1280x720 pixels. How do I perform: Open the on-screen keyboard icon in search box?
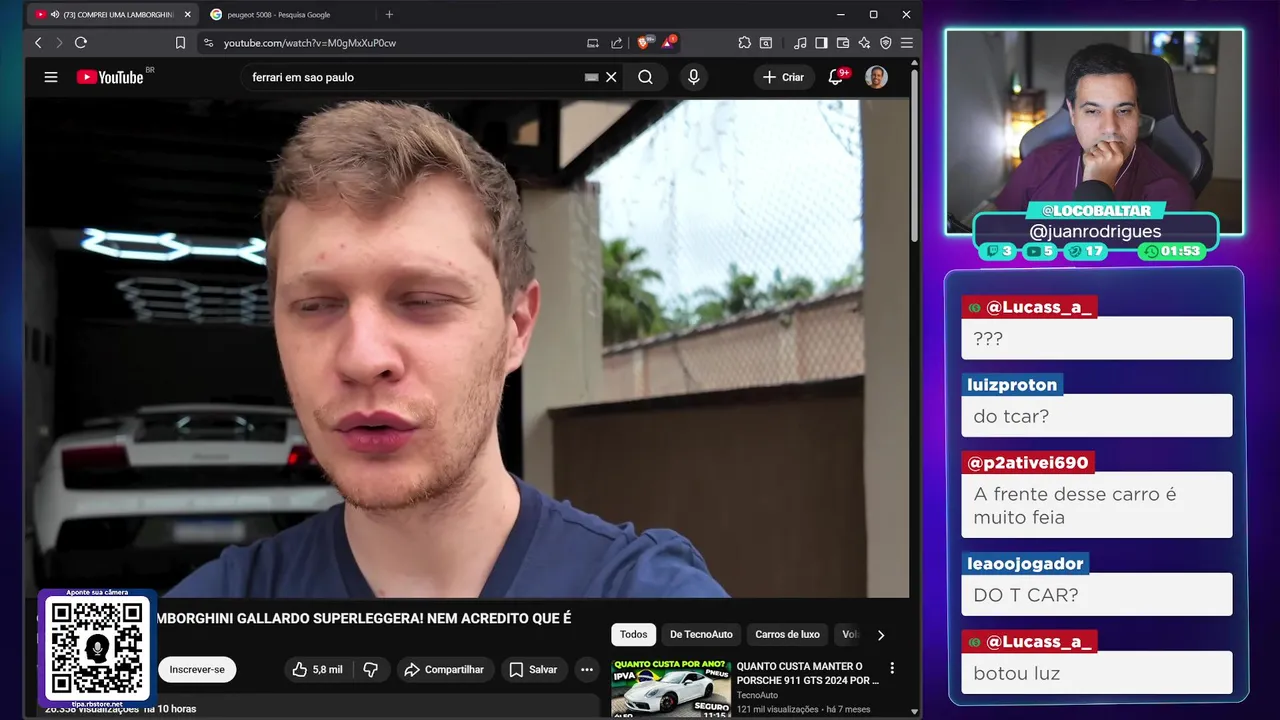(591, 77)
